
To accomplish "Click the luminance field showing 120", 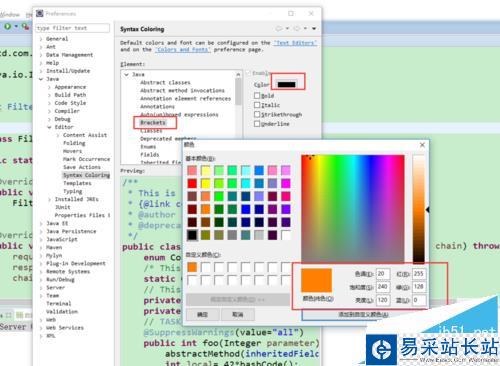I will coord(383,300).
